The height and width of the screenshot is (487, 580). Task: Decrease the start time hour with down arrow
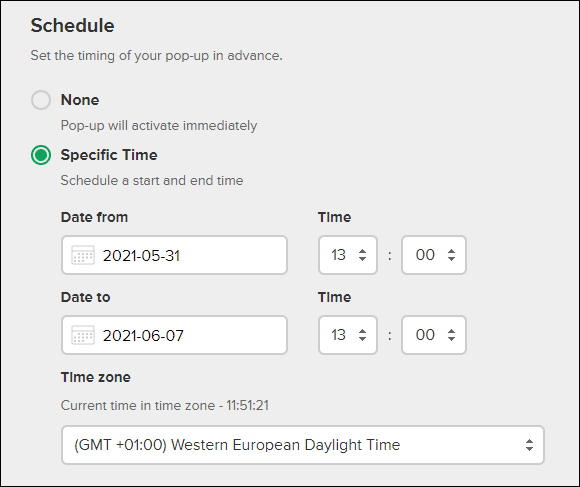pos(362,258)
